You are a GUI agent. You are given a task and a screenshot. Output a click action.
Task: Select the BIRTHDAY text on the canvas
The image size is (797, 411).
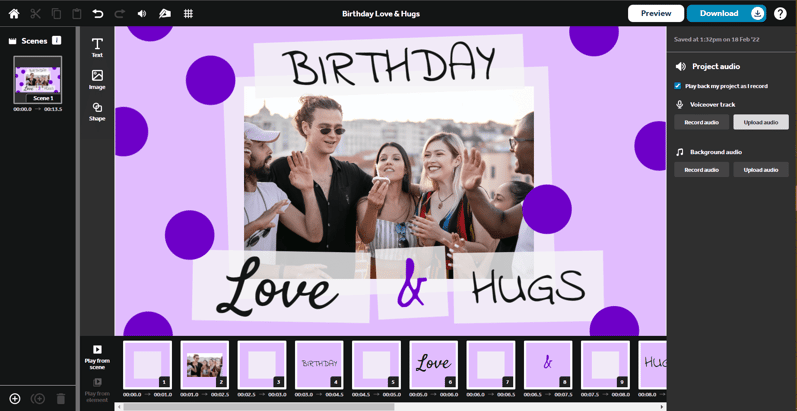point(388,66)
